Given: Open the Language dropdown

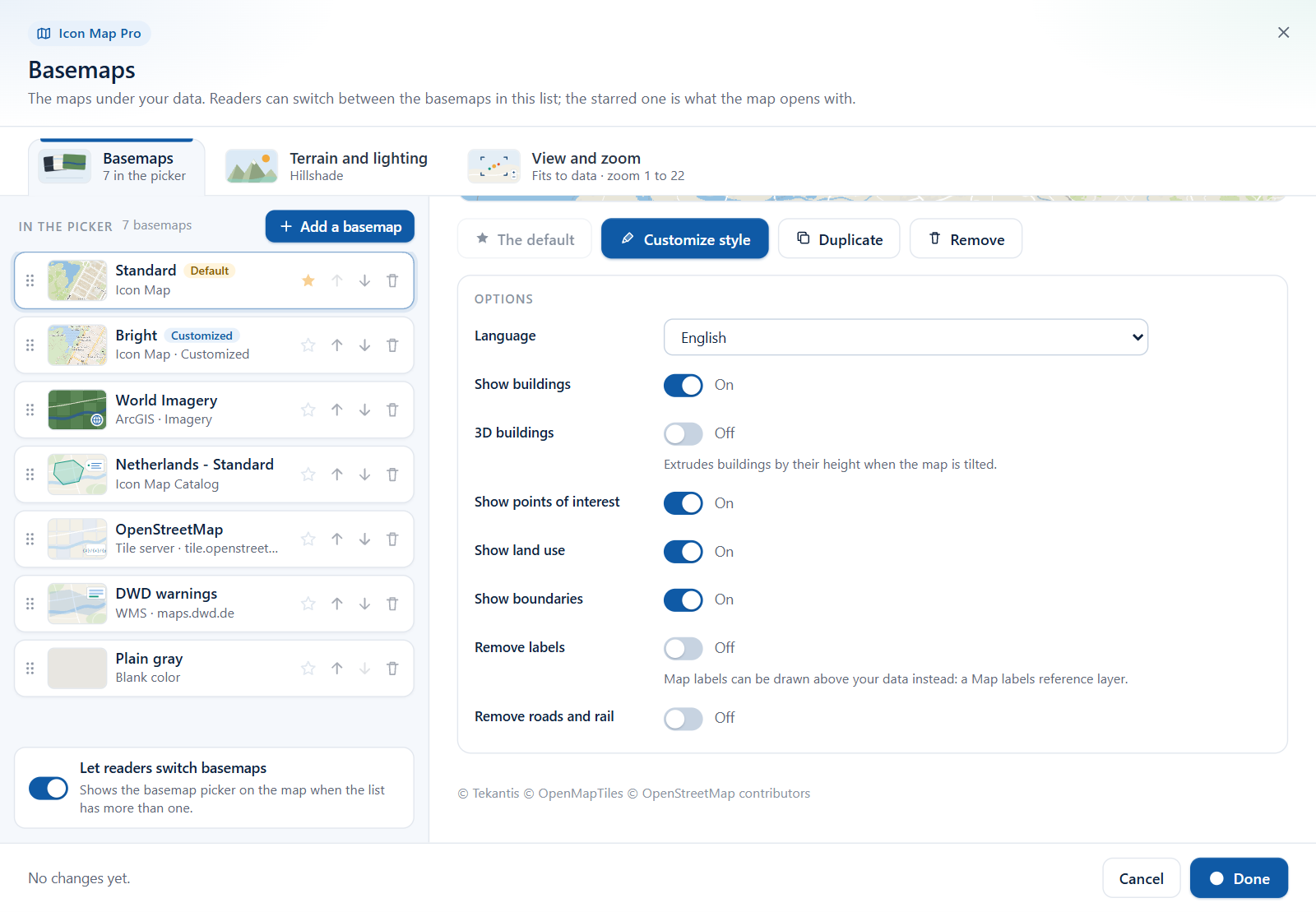Looking at the screenshot, I should [x=906, y=337].
